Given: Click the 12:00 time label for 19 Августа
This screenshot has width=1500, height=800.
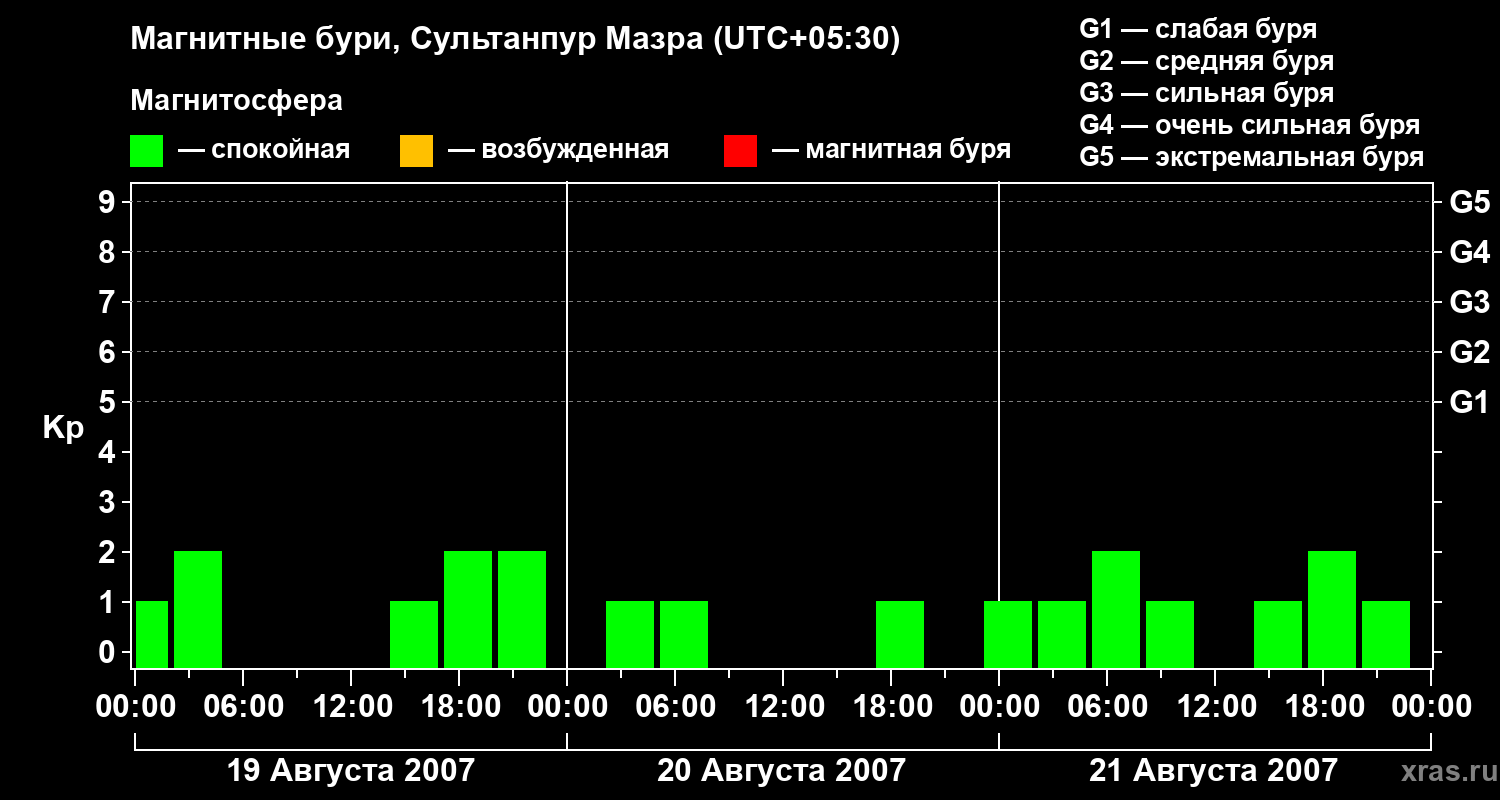Looking at the screenshot, I should [351, 707].
